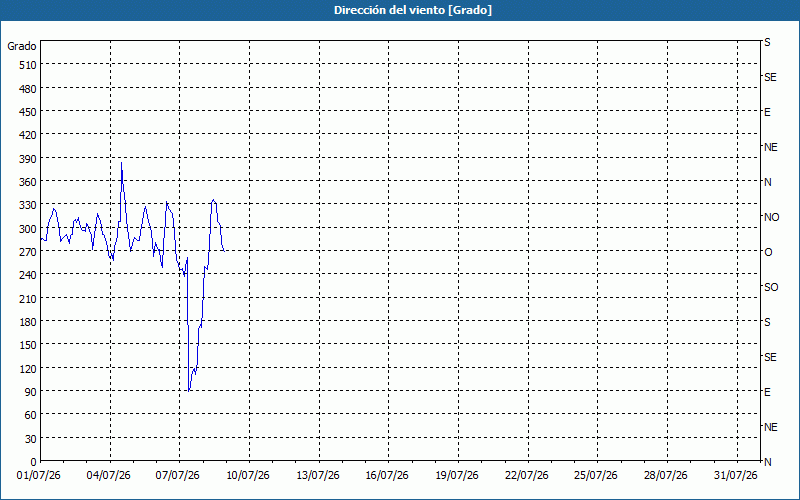Image resolution: width=800 pixels, height=500 pixels.
Task: Click the 510 y-axis value
Action: pyautogui.click(x=28, y=65)
